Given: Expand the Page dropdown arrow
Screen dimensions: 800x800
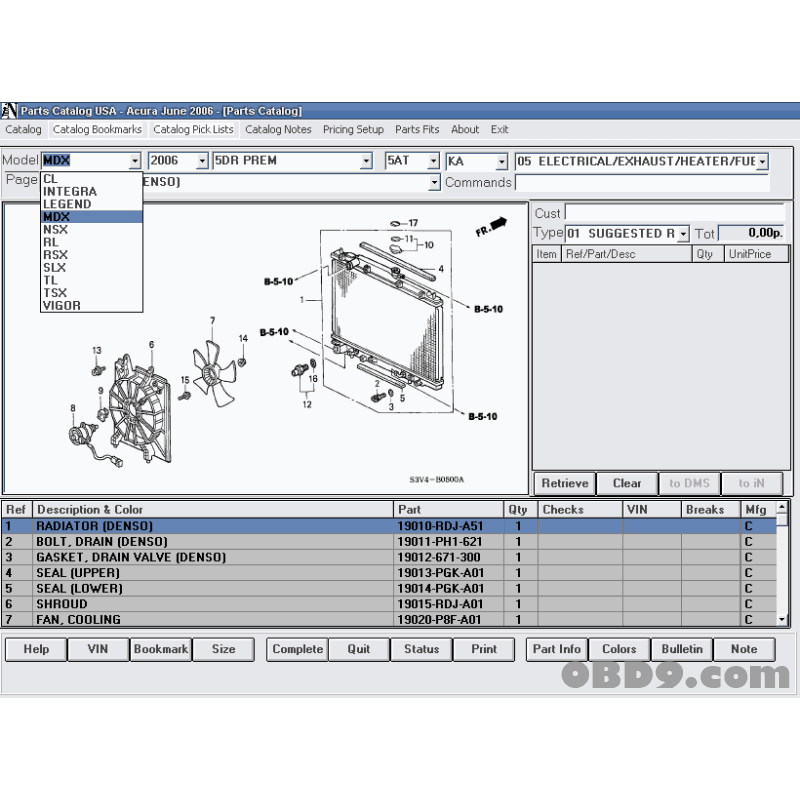Looking at the screenshot, I should (434, 182).
